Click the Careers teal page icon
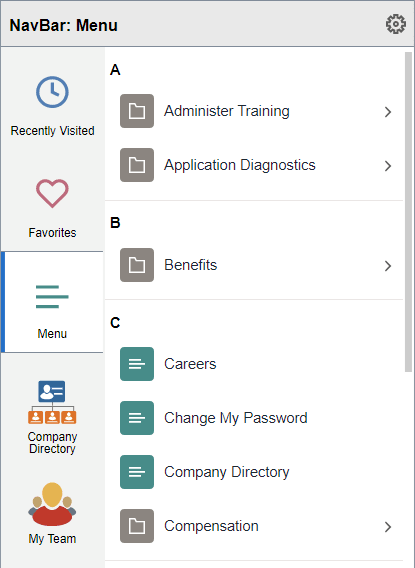415x568 pixels. tap(137, 364)
